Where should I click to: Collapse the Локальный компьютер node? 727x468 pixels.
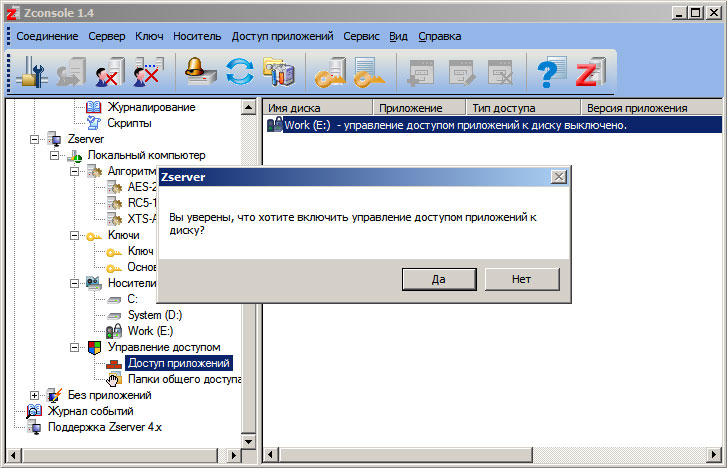click(x=54, y=155)
